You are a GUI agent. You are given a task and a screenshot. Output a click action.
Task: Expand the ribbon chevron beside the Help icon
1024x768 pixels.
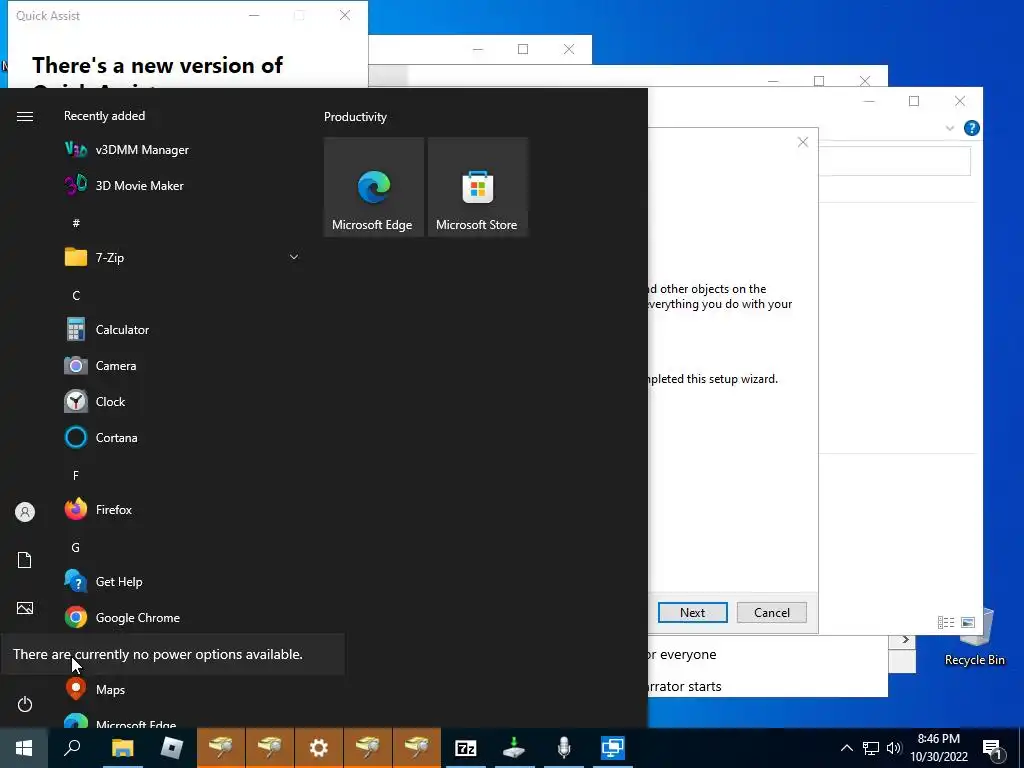pyautogui.click(x=950, y=128)
